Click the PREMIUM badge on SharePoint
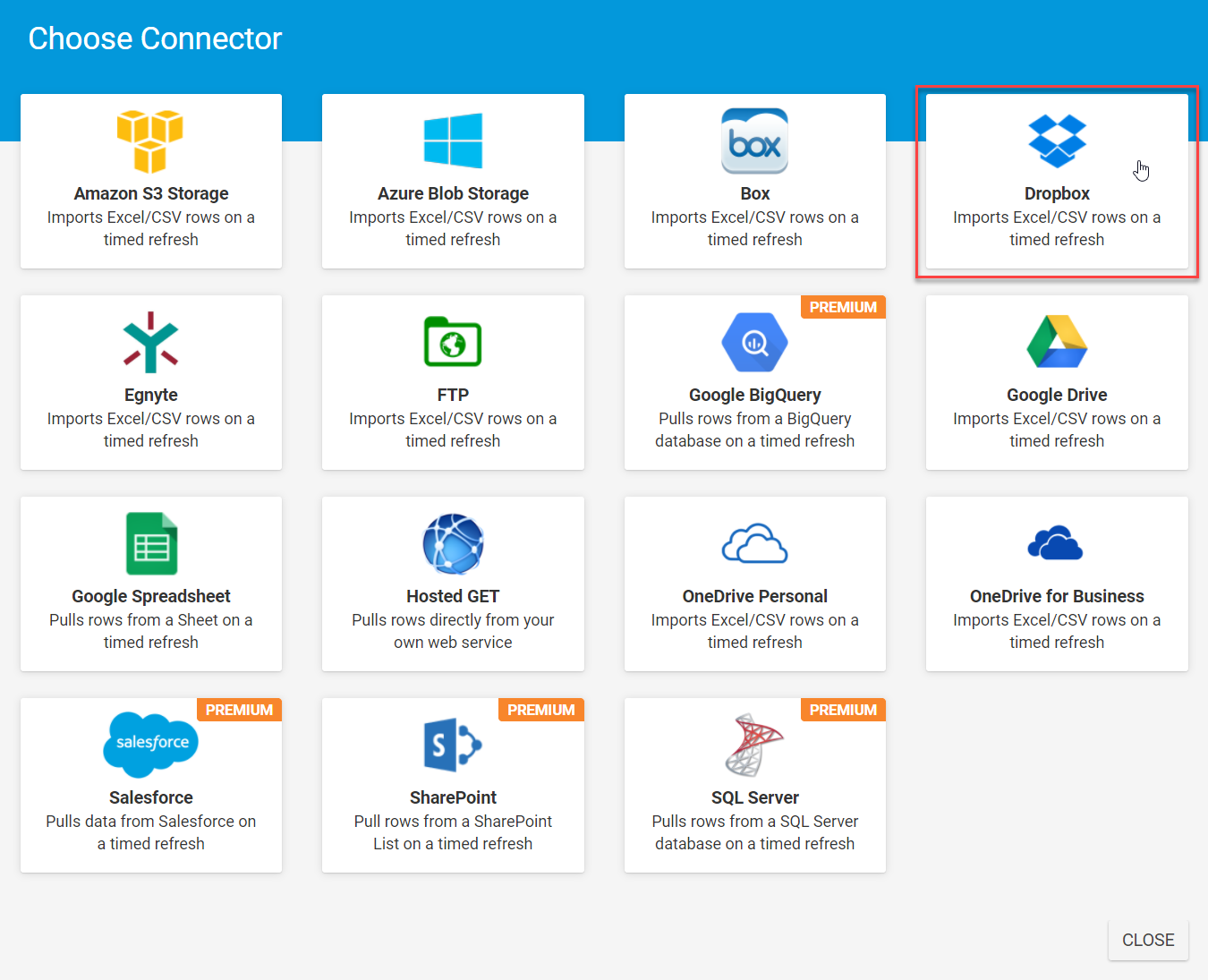Screen dimensions: 1208x980 click(x=541, y=710)
